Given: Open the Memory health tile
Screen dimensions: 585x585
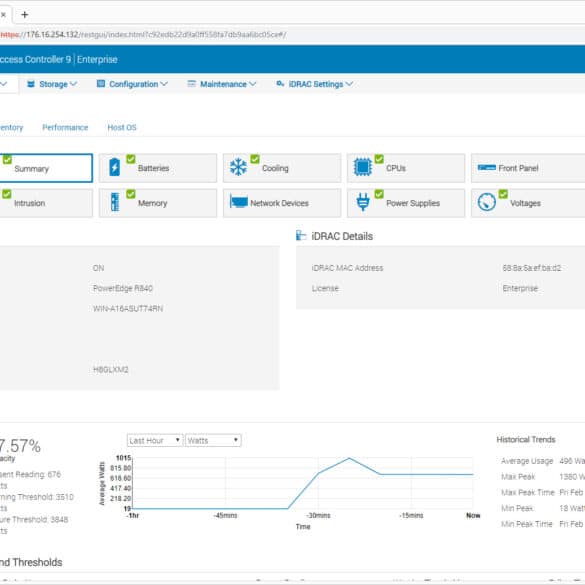Looking at the screenshot, I should (158, 203).
